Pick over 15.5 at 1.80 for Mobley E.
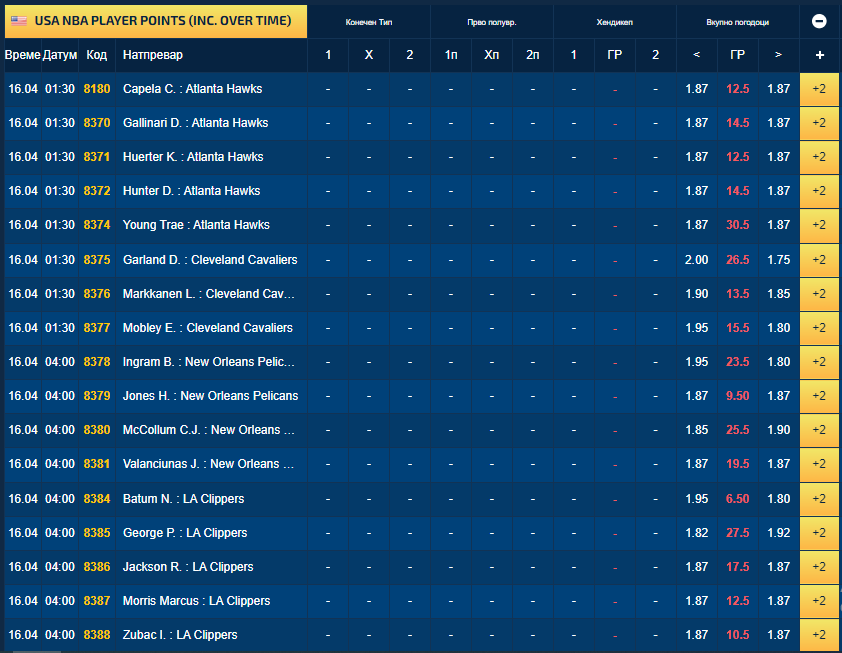The height and width of the screenshot is (653, 842). (779, 328)
